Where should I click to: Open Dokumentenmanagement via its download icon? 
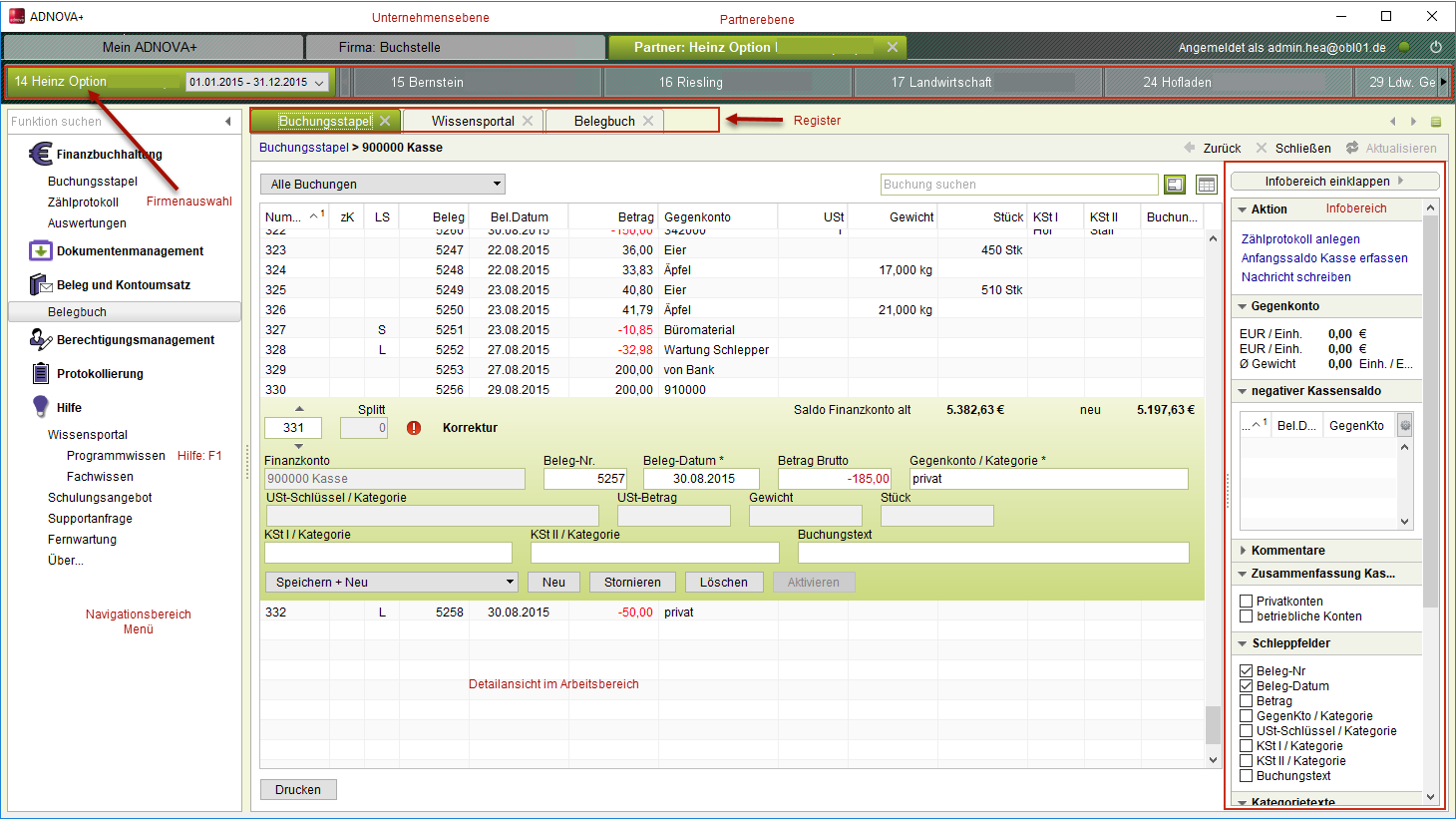click(x=40, y=250)
